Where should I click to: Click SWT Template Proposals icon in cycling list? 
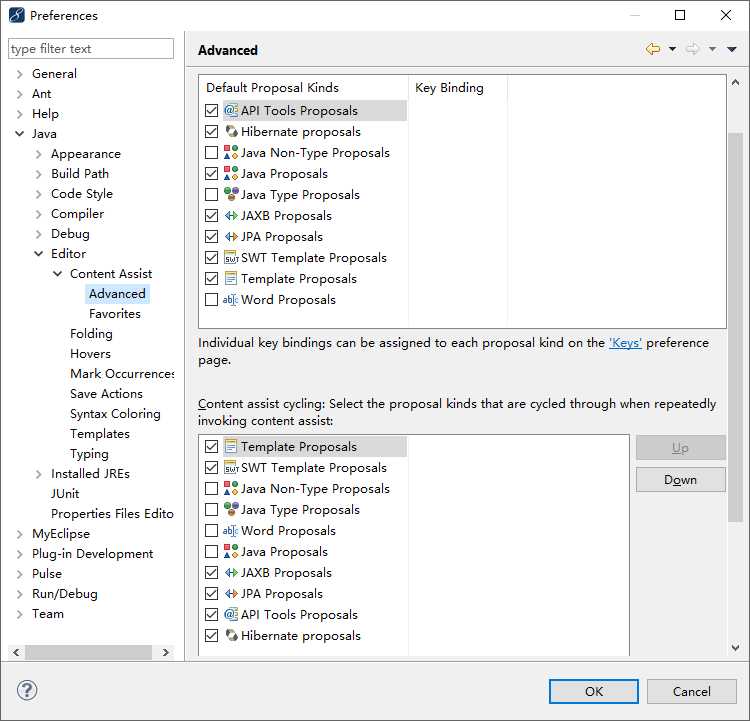[x=231, y=467]
